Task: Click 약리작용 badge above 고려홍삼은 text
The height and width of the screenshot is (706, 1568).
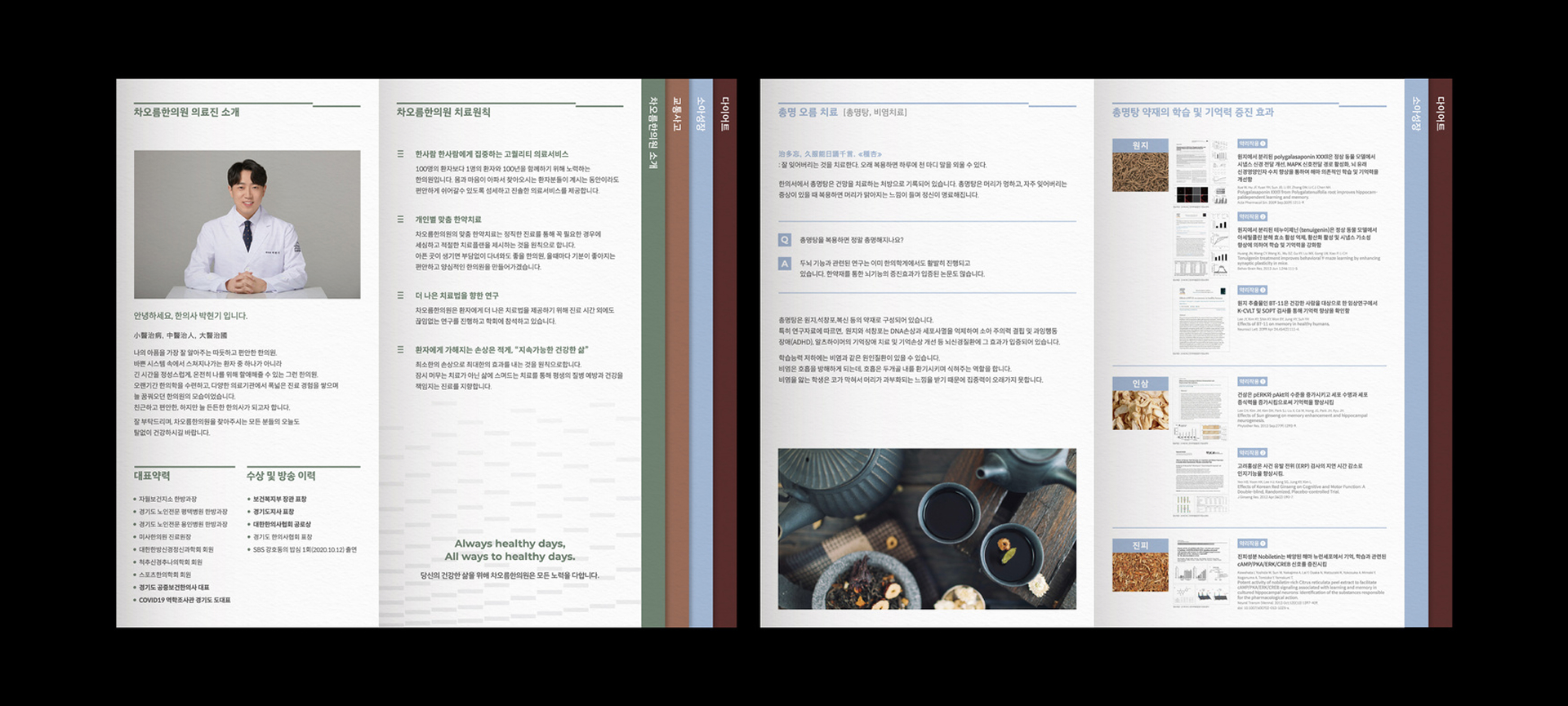Action: click(1252, 453)
